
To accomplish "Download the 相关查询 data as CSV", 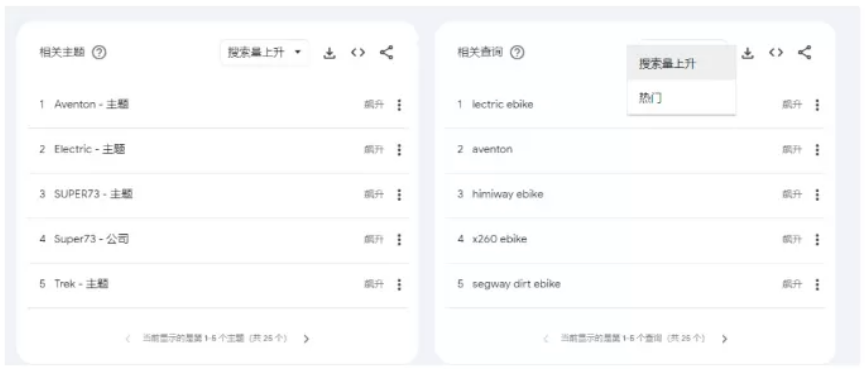I will click(747, 53).
